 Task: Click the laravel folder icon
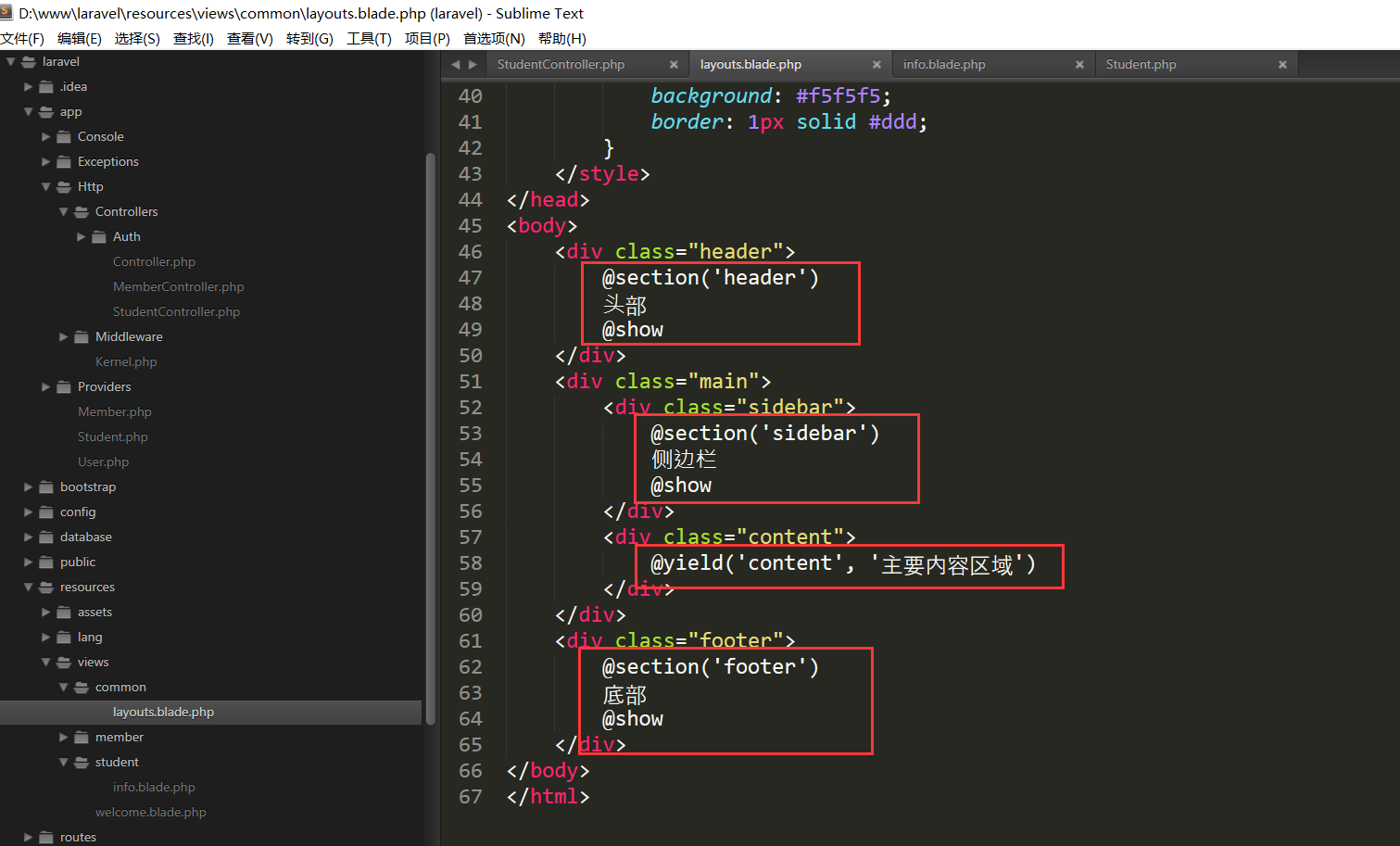(29, 61)
